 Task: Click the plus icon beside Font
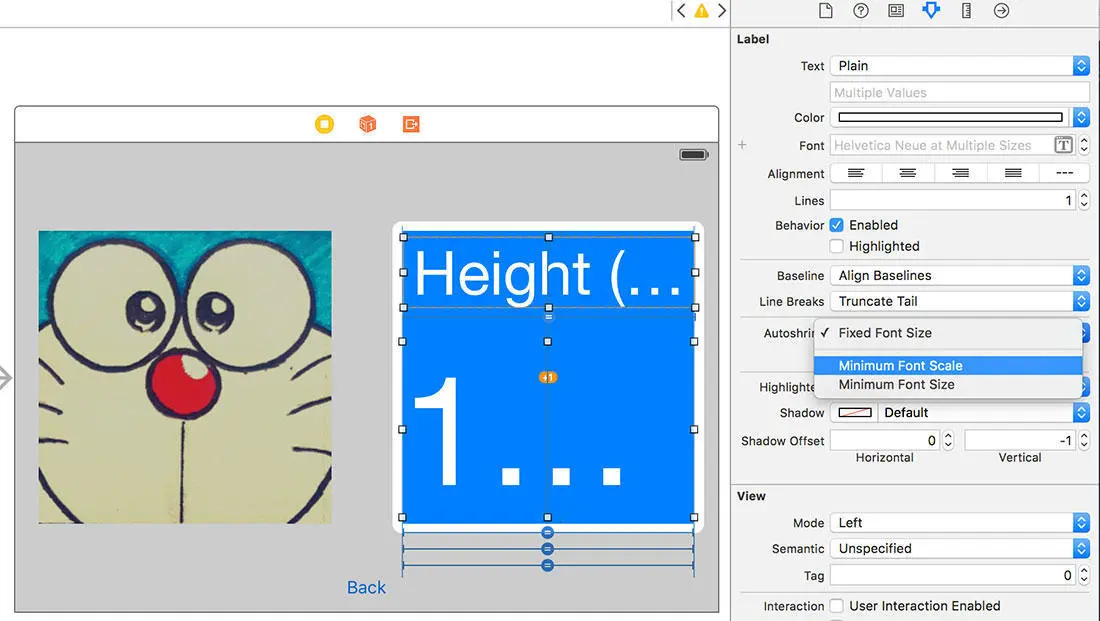coord(742,145)
